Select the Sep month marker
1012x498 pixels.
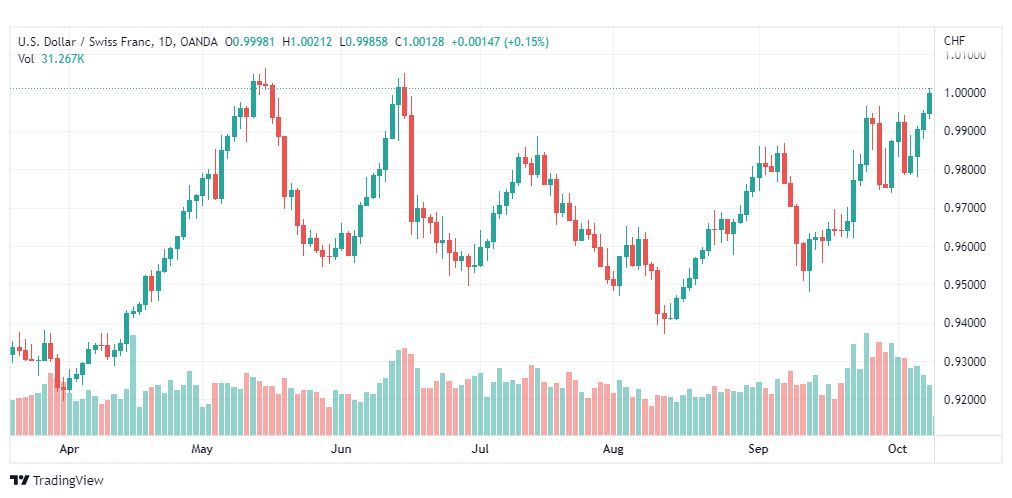point(758,449)
